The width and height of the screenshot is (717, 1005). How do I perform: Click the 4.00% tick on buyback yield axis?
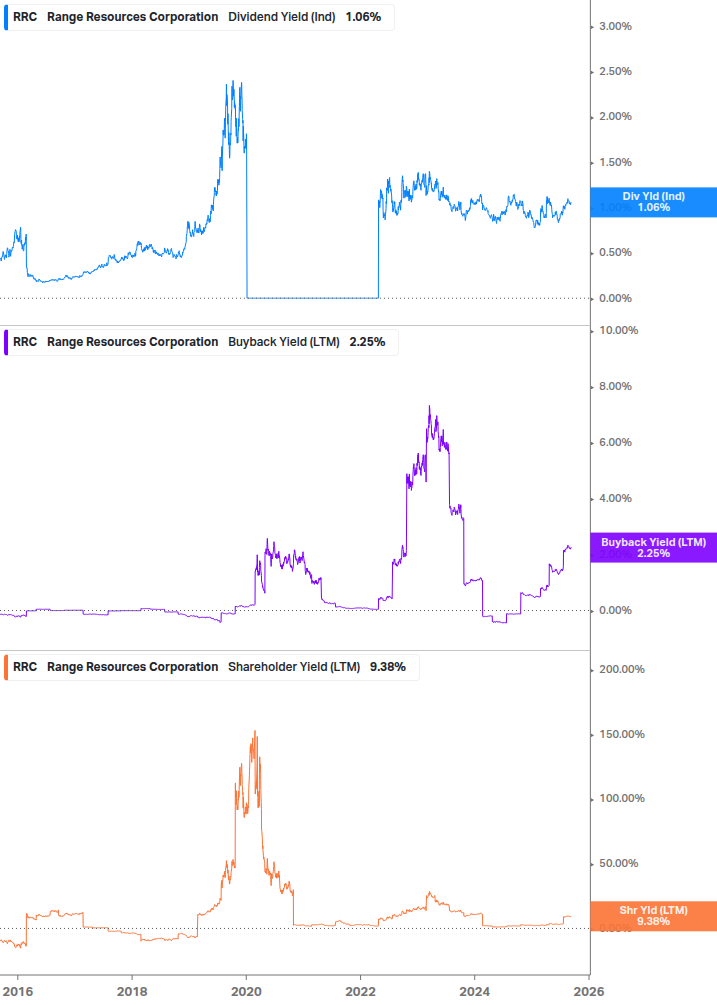coord(615,498)
